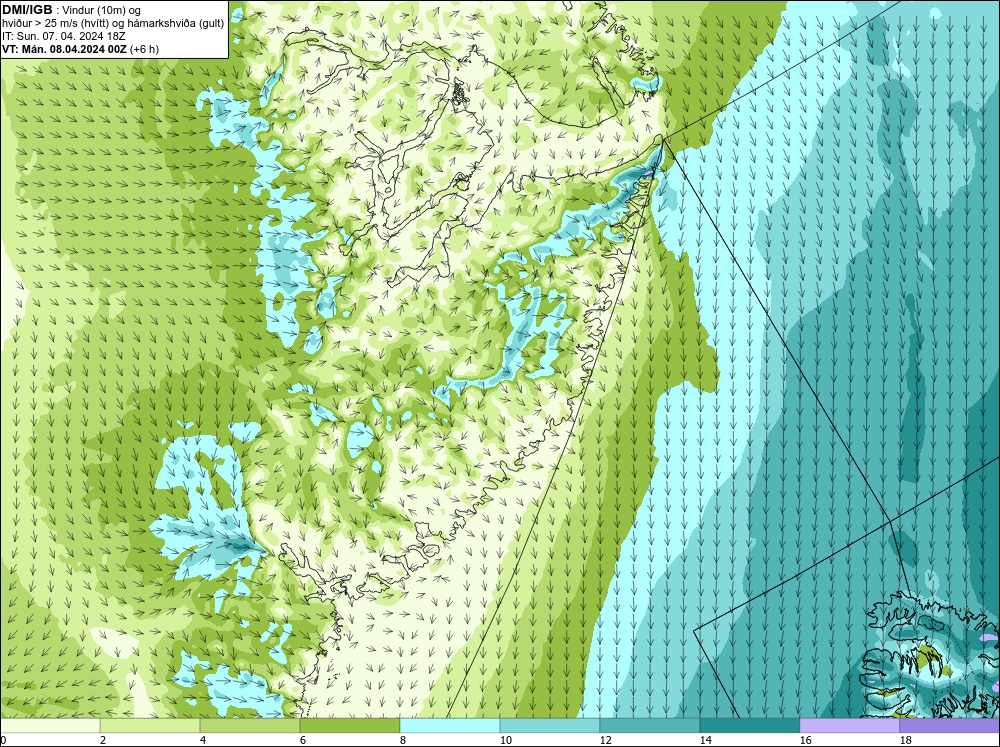Viewport: 1000px width, 747px height.
Task: Click the 8–10 m/s light cyan legend swatch
Action: pos(450,726)
